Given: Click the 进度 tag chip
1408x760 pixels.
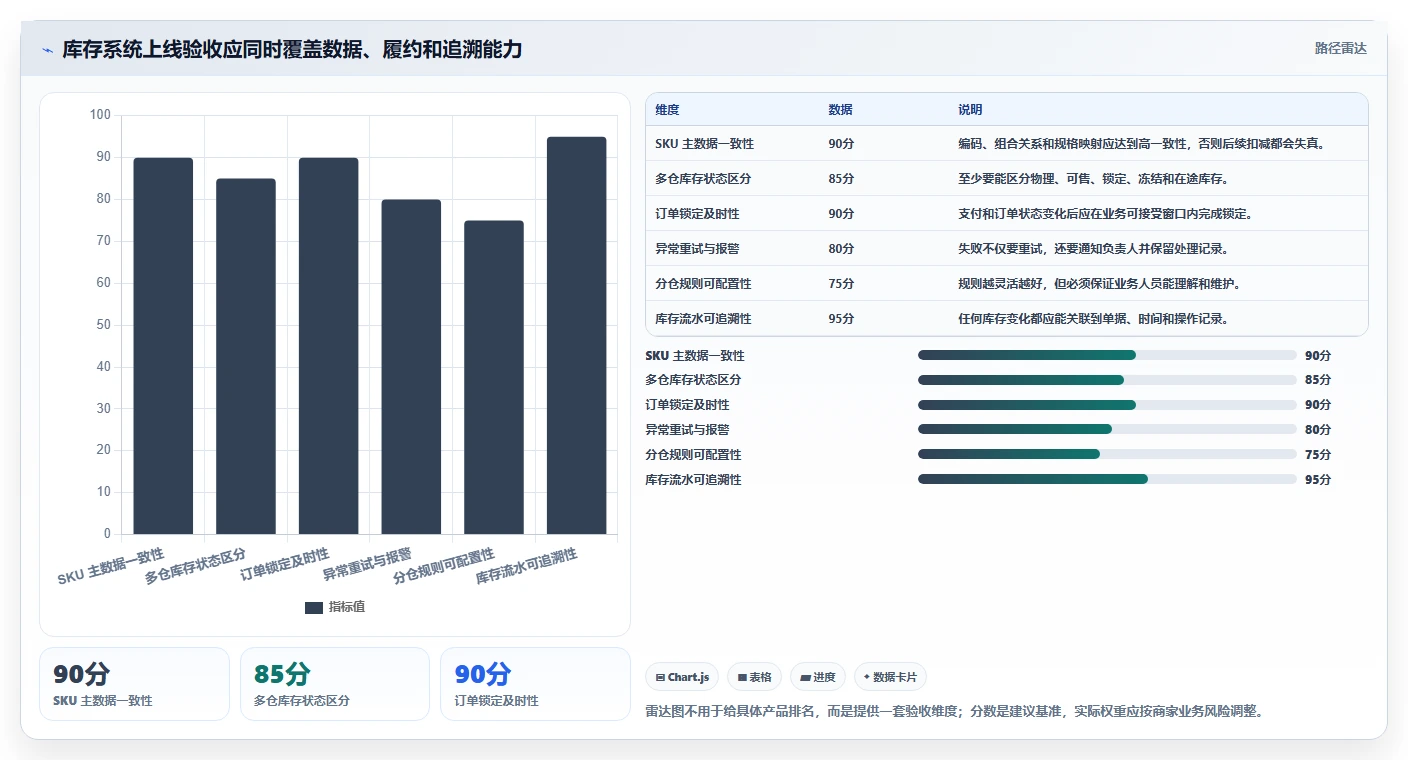Looking at the screenshot, I should click(818, 677).
